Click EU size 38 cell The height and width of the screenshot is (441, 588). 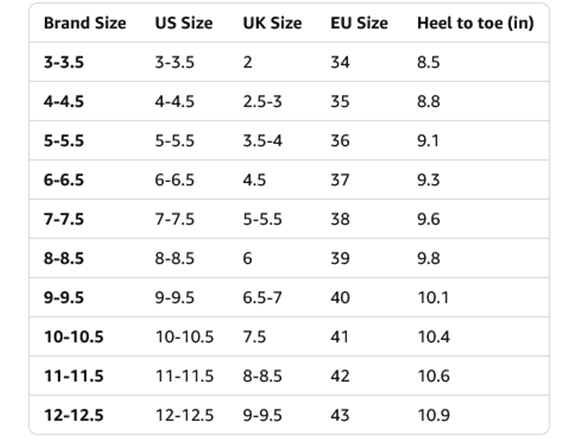click(340, 219)
